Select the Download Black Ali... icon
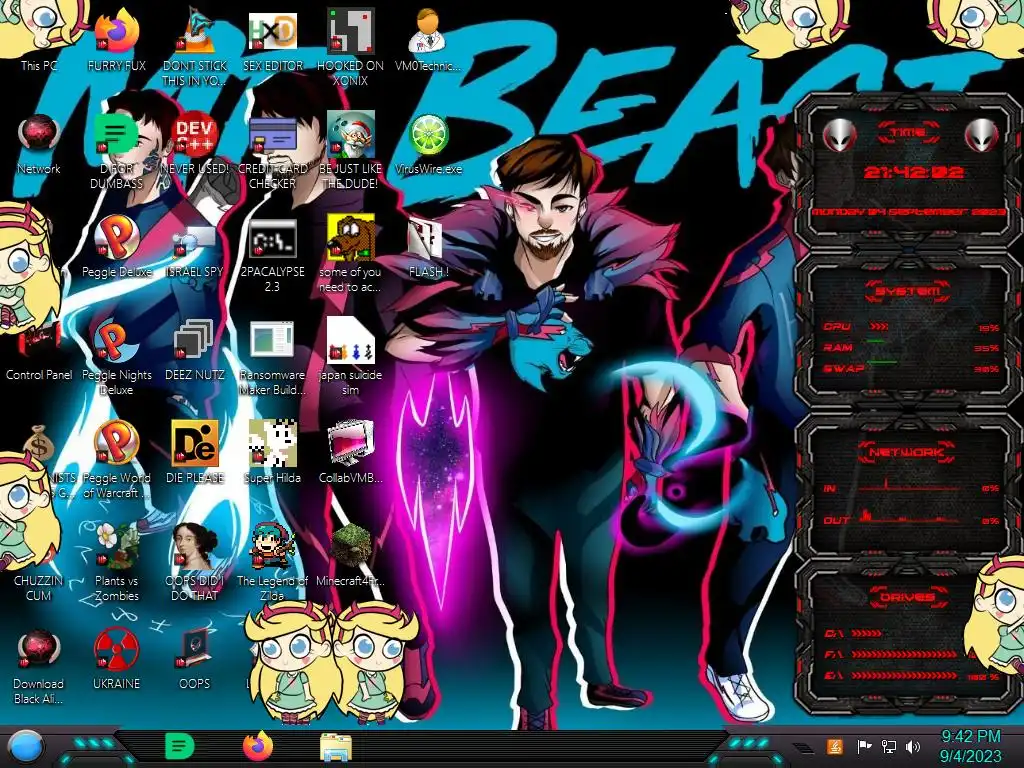 (39, 666)
